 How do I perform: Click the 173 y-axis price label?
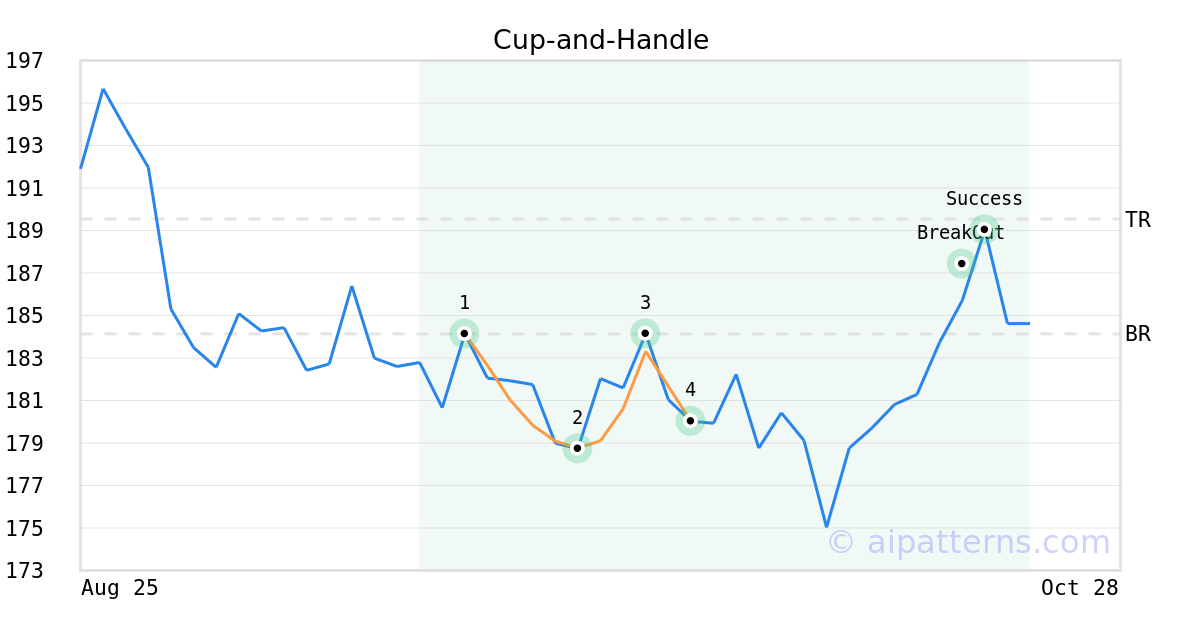[x=24, y=571]
